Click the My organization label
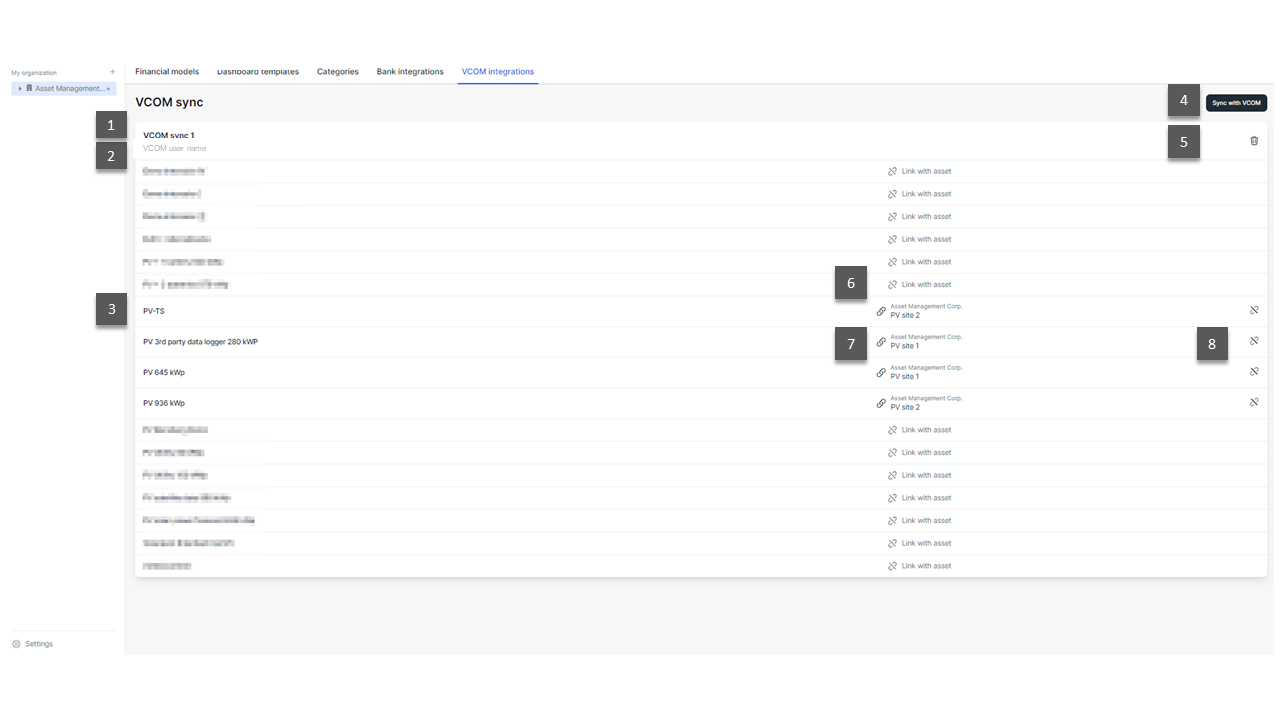Viewport: 1280px width, 720px height. pos(34,73)
